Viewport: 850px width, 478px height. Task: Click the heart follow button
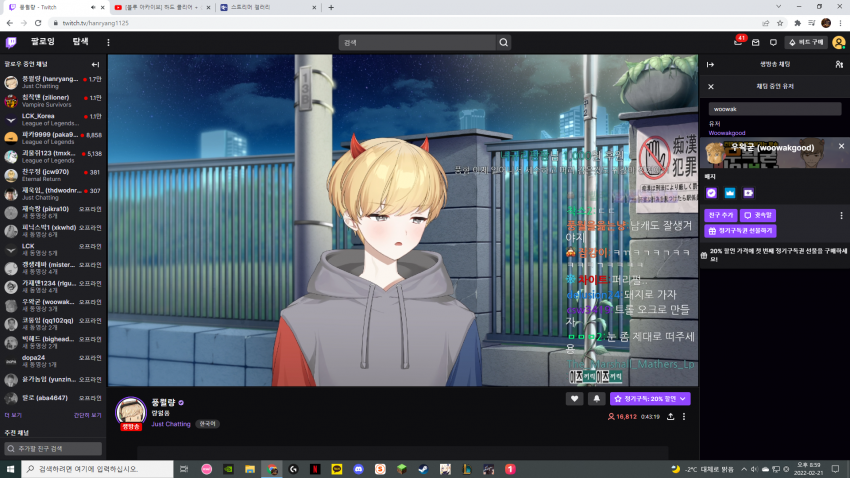click(x=575, y=399)
